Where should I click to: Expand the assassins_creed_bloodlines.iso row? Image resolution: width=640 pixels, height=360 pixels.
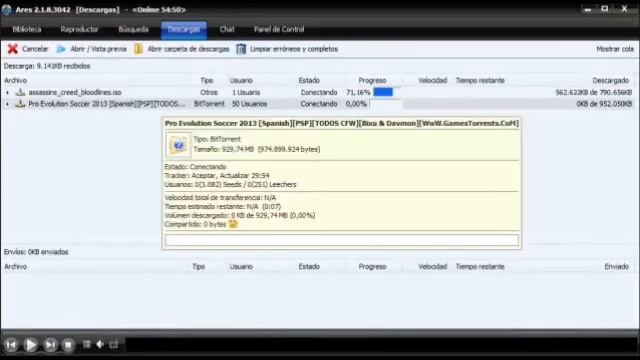pyautogui.click(x=7, y=93)
